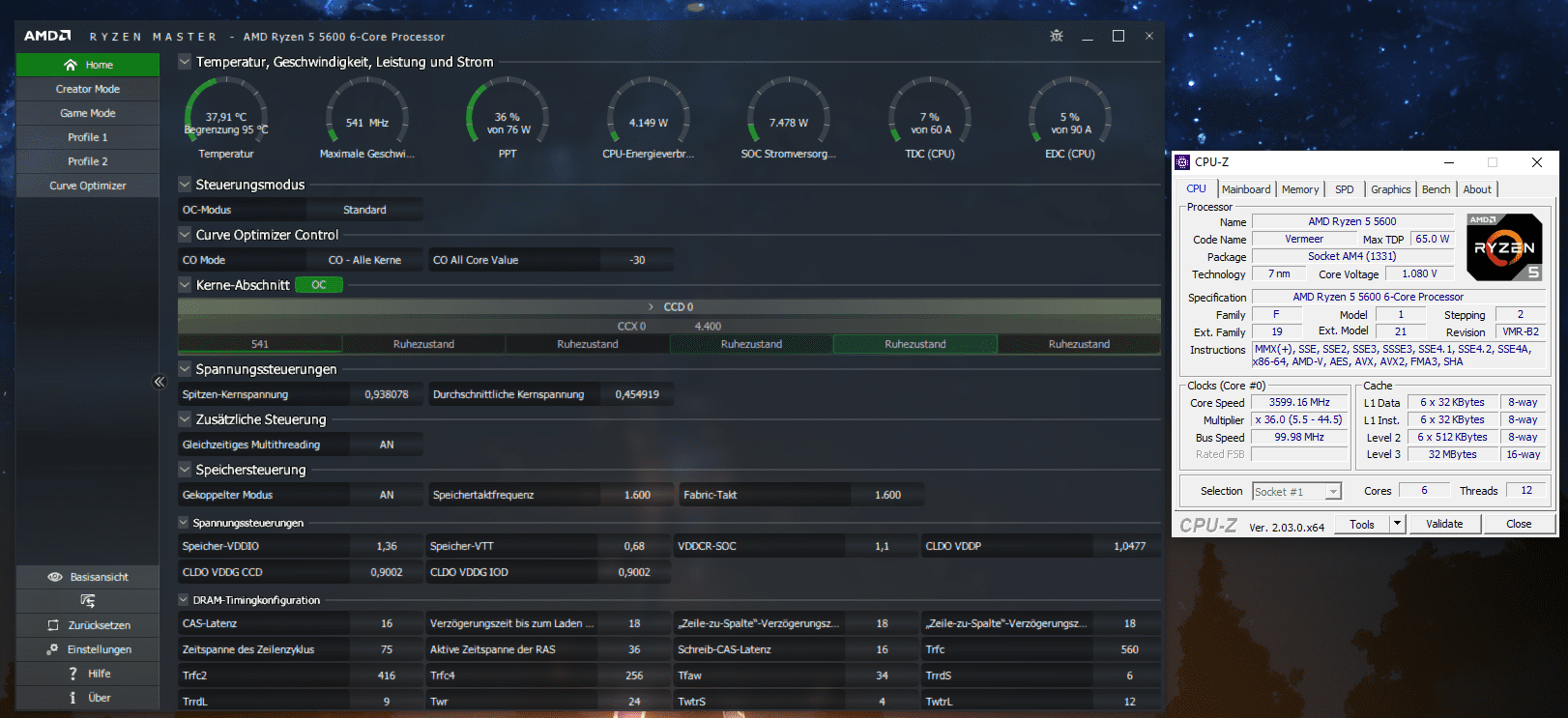Click the bug report icon in title bar
The image size is (1568, 718).
(1057, 36)
